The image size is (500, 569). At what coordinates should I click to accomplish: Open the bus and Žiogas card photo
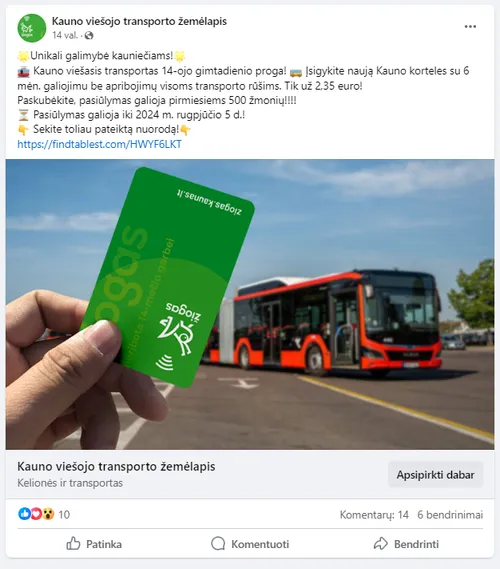click(x=250, y=304)
